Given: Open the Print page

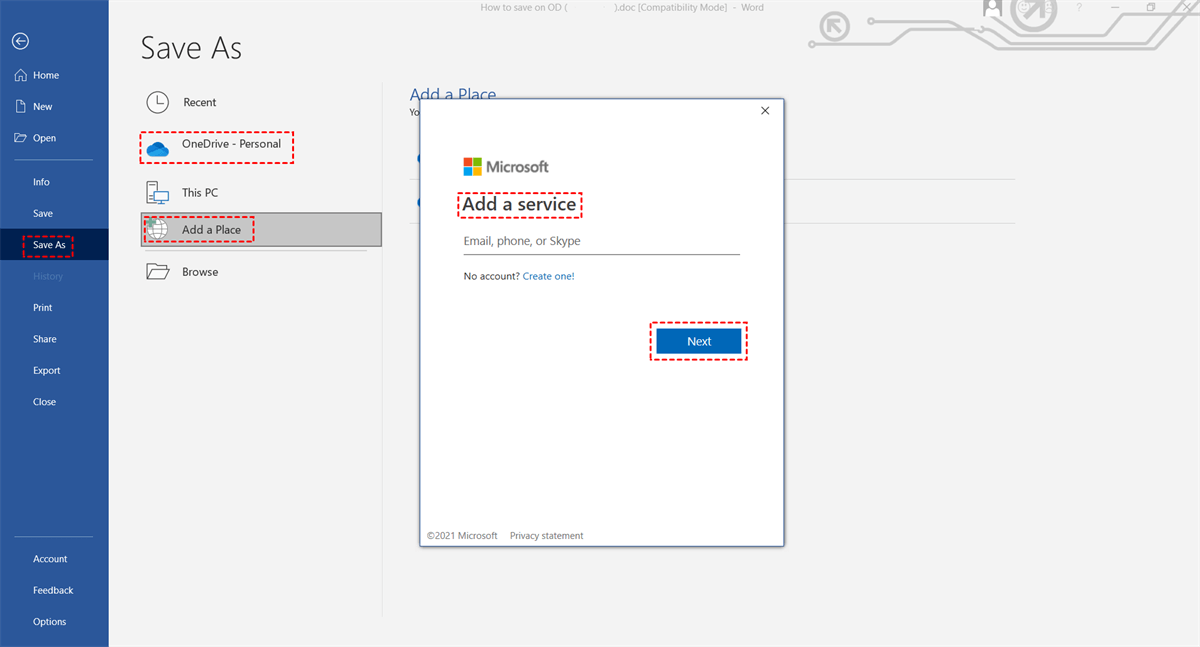Looking at the screenshot, I should point(42,308).
